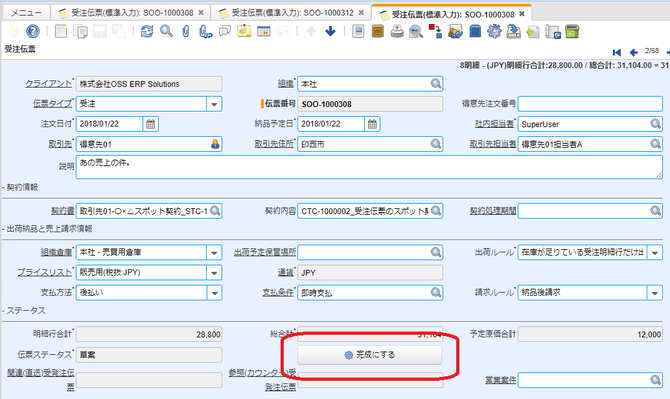Screen dimensions: 670x399
Task: Switch to the メニュー tab
Action: (x=26, y=13)
